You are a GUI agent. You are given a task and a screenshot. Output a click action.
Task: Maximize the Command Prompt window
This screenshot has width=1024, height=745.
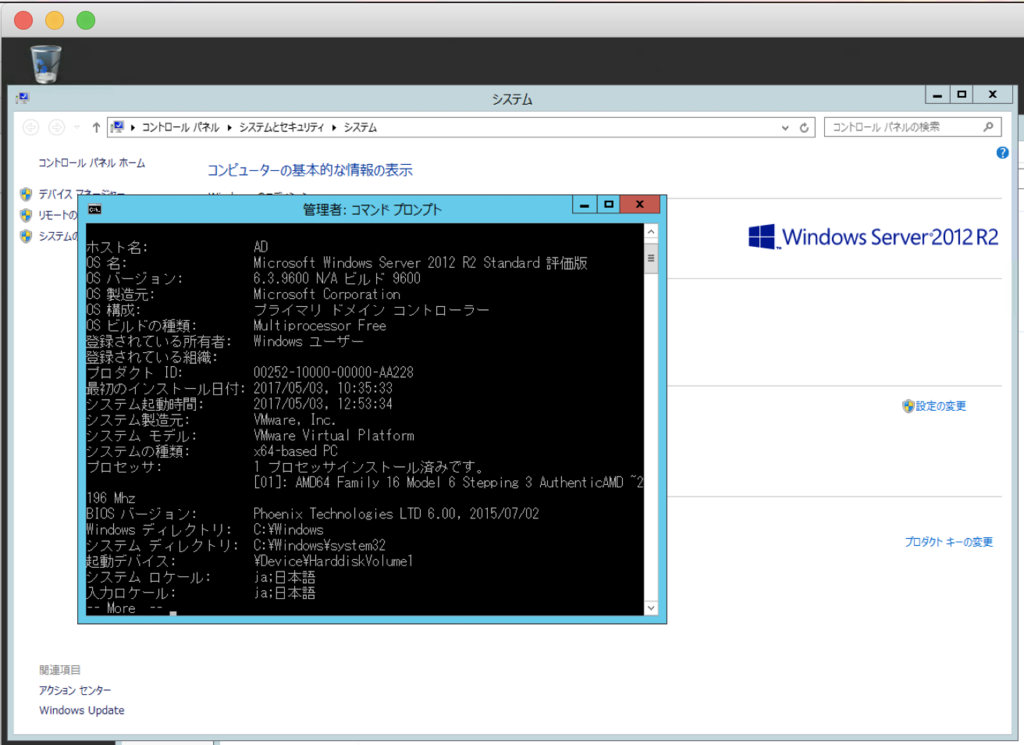pyautogui.click(x=609, y=205)
